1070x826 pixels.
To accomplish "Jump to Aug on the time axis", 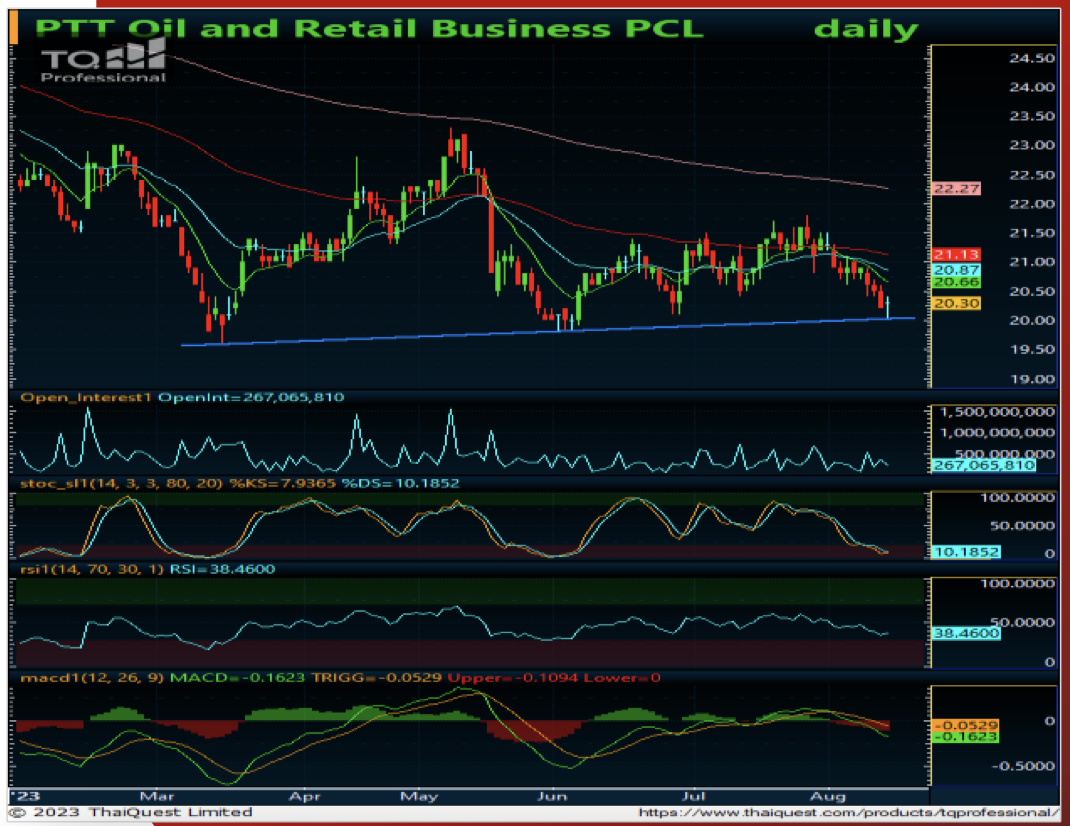I will [x=828, y=797].
